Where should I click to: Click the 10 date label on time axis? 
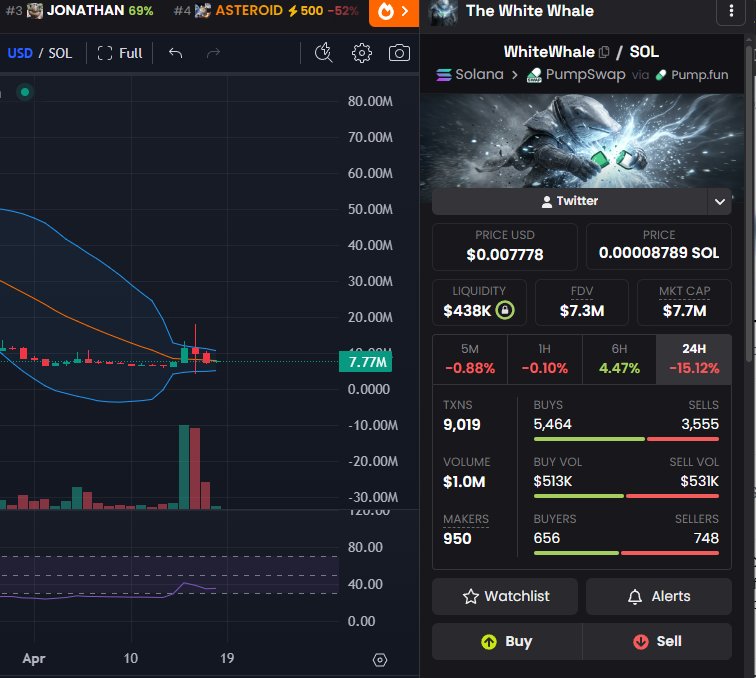pos(131,658)
